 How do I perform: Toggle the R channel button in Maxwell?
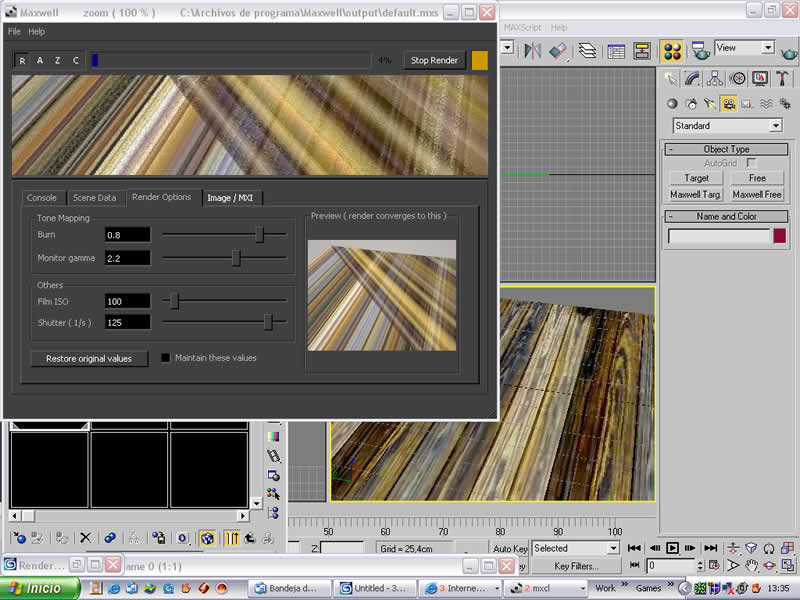click(x=23, y=60)
